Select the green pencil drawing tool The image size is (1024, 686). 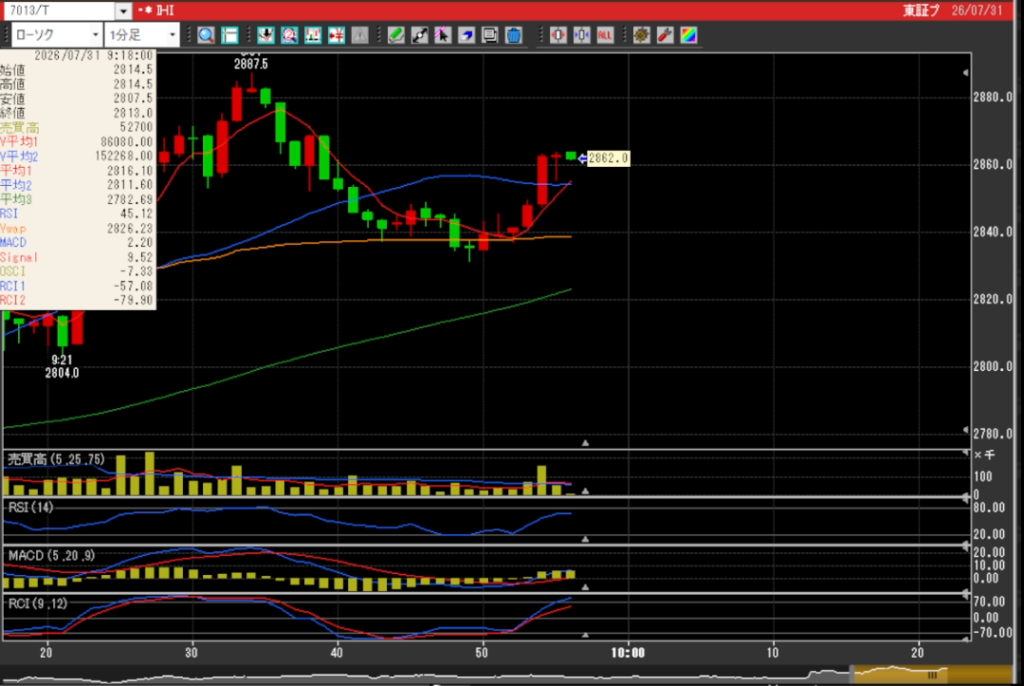(x=396, y=35)
